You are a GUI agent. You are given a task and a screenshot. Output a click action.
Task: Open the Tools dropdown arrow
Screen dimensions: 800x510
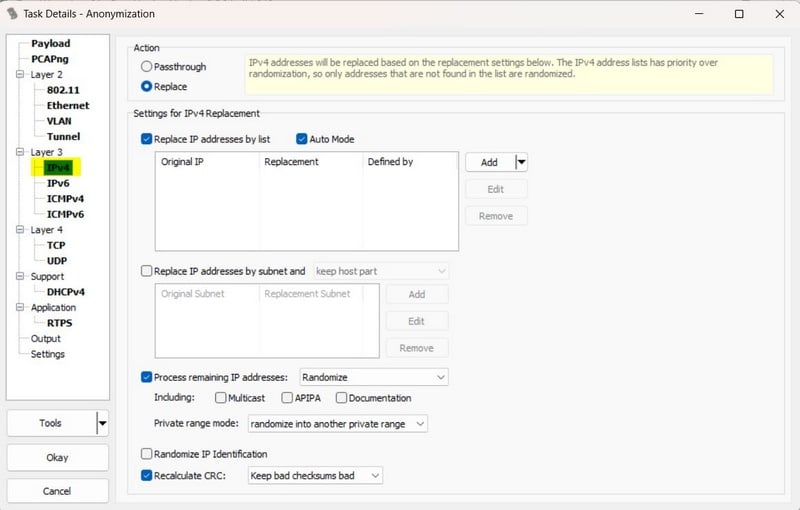click(103, 423)
